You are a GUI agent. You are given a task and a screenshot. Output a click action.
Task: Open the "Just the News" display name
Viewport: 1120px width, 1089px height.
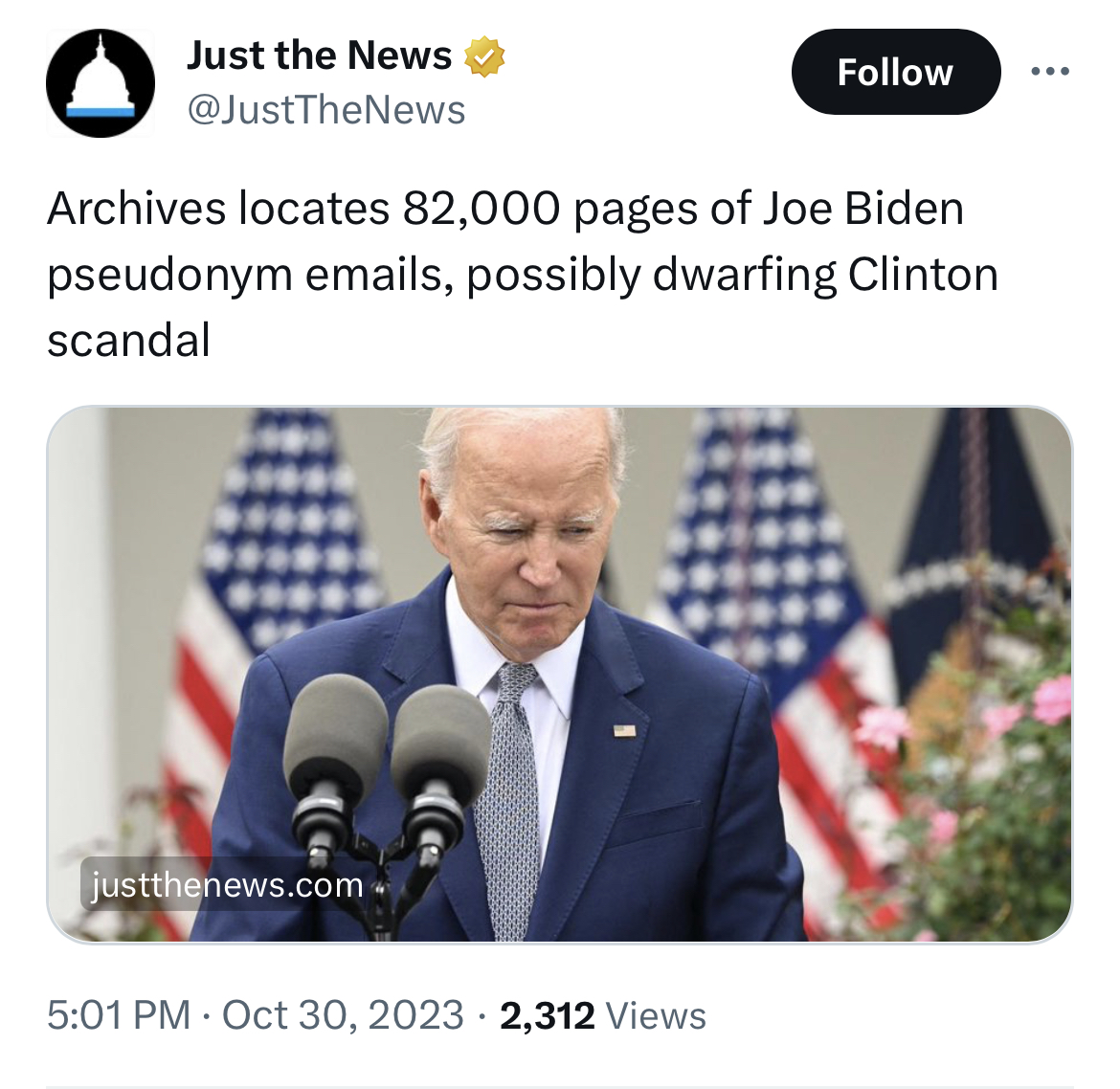pos(320,55)
